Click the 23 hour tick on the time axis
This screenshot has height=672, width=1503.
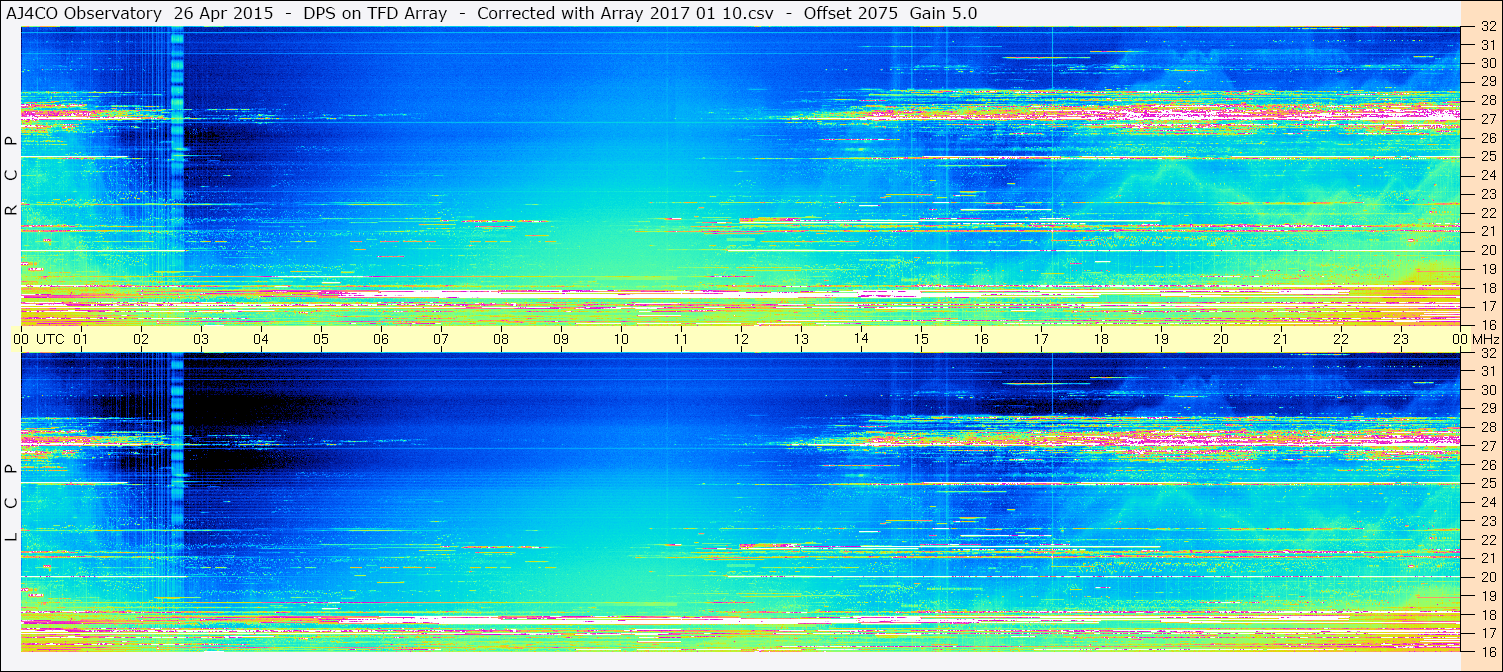pyautogui.click(x=1401, y=339)
